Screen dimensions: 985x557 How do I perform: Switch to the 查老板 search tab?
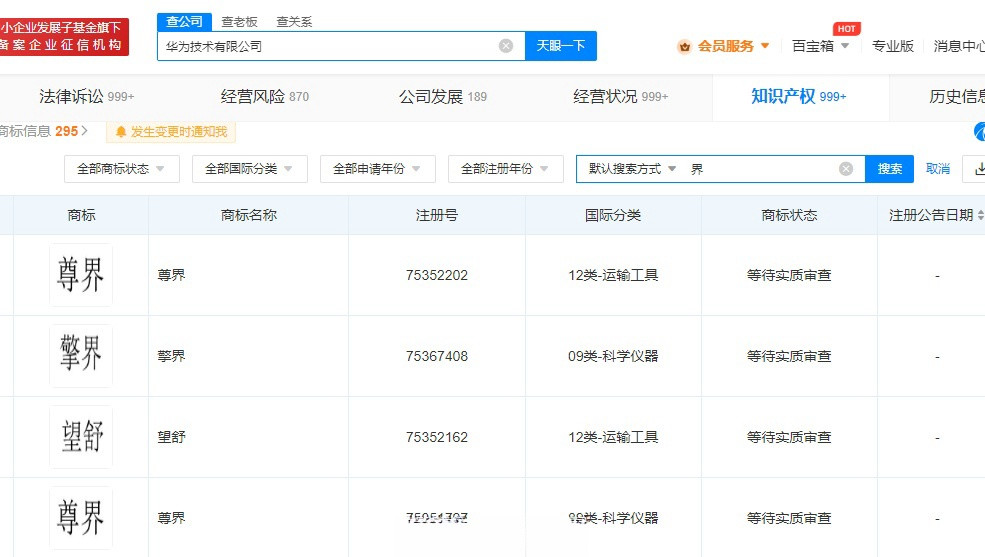pos(239,22)
